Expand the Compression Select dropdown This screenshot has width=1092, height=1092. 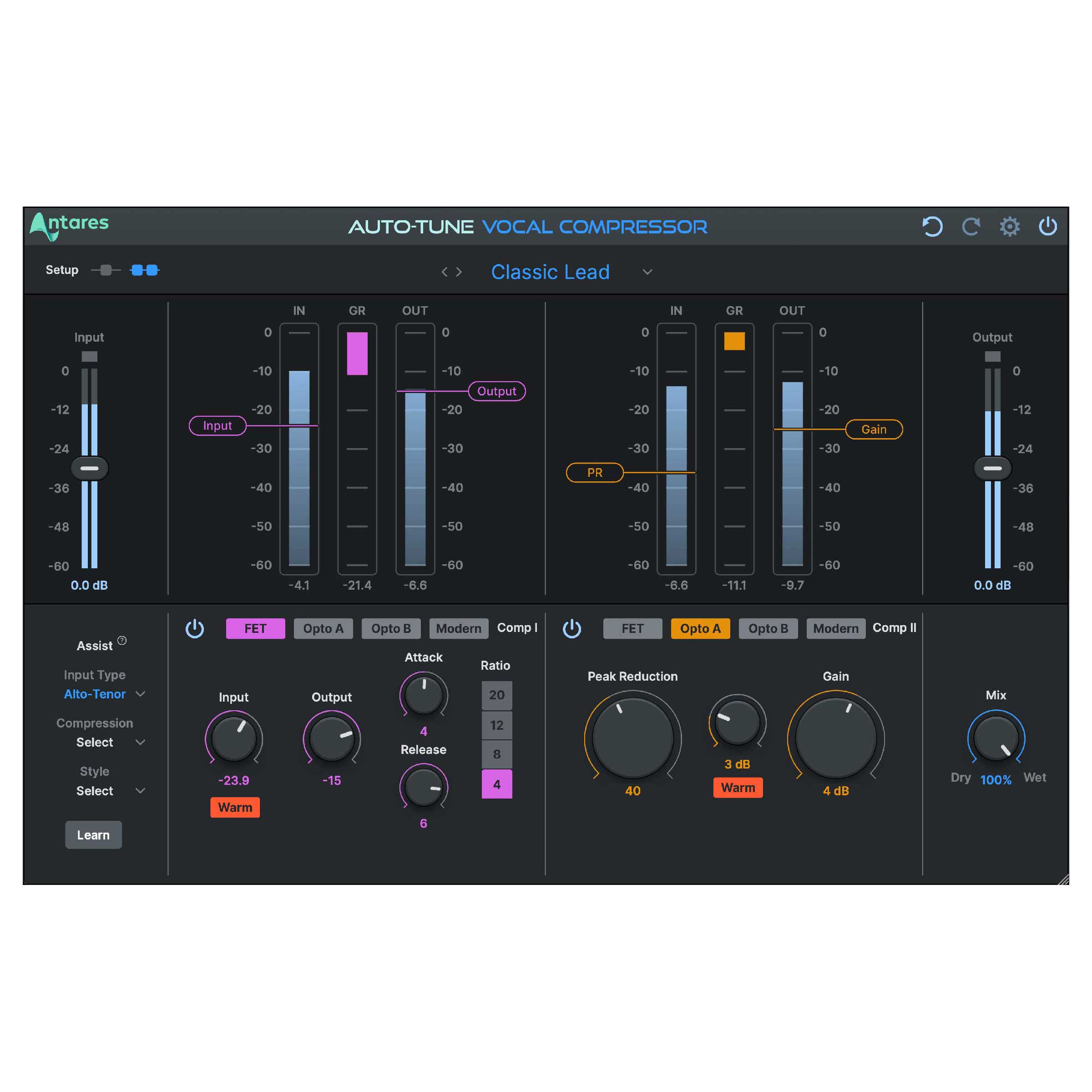coord(141,742)
